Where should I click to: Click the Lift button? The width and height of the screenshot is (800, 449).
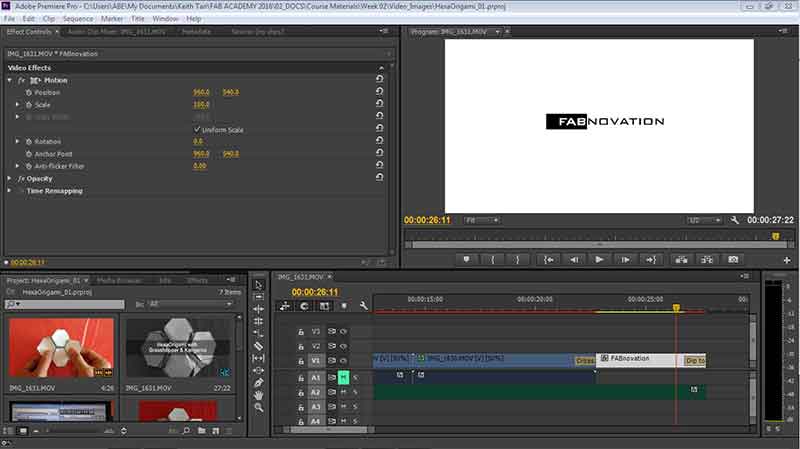[681, 260]
